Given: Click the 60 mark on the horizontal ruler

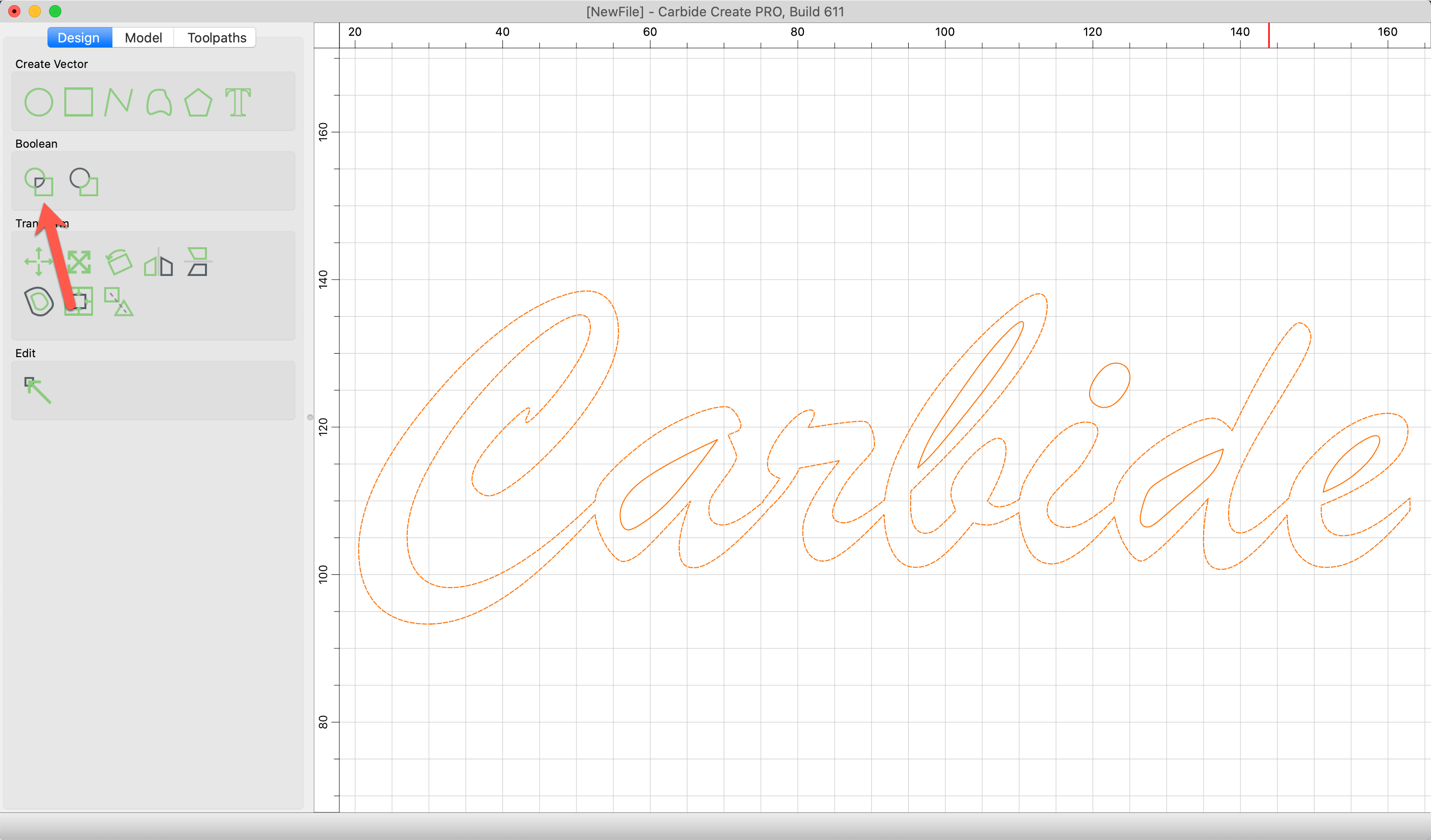Looking at the screenshot, I should (x=650, y=32).
